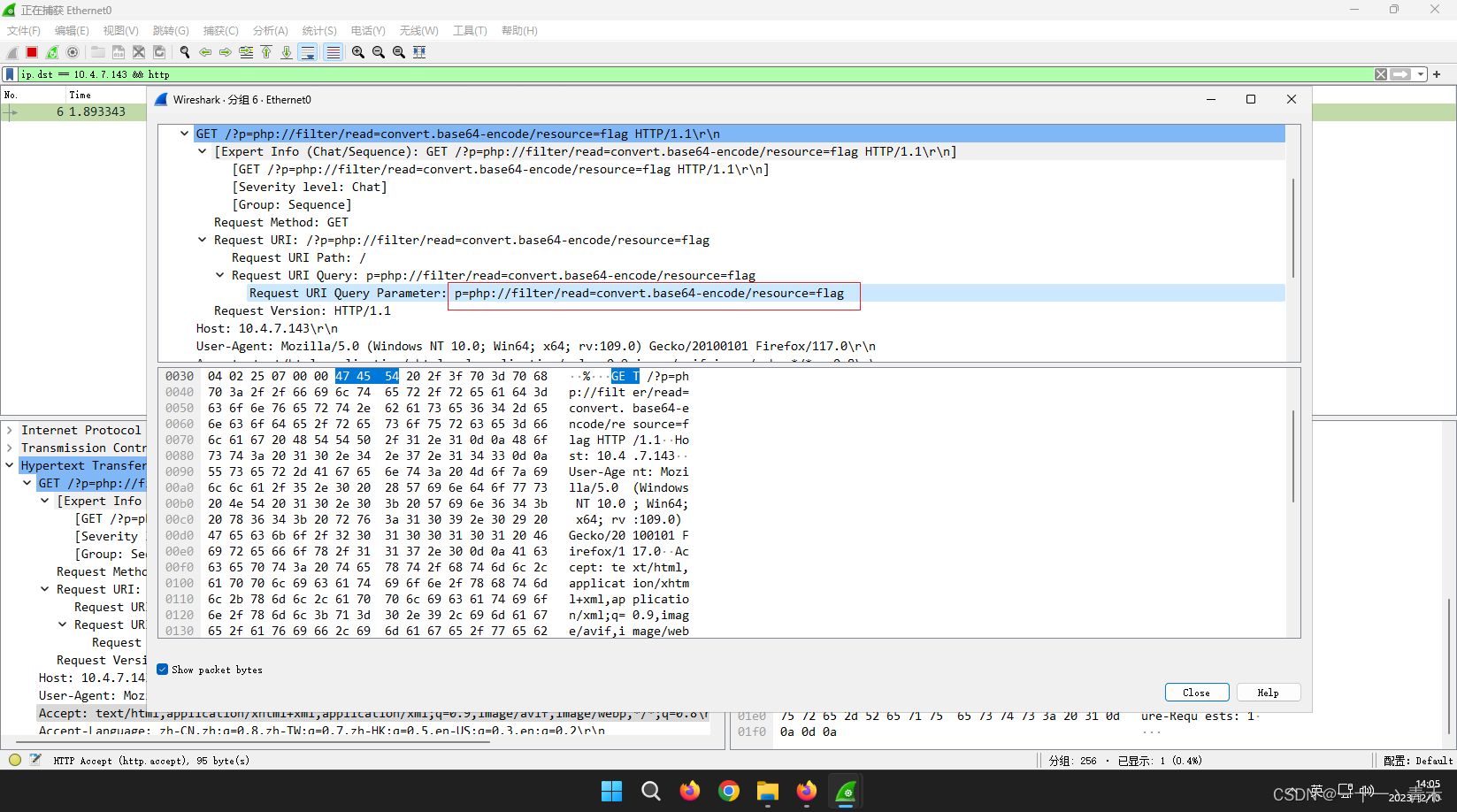The width and height of the screenshot is (1457, 812).
Task: Stop the running capture with red square
Action: tap(32, 52)
